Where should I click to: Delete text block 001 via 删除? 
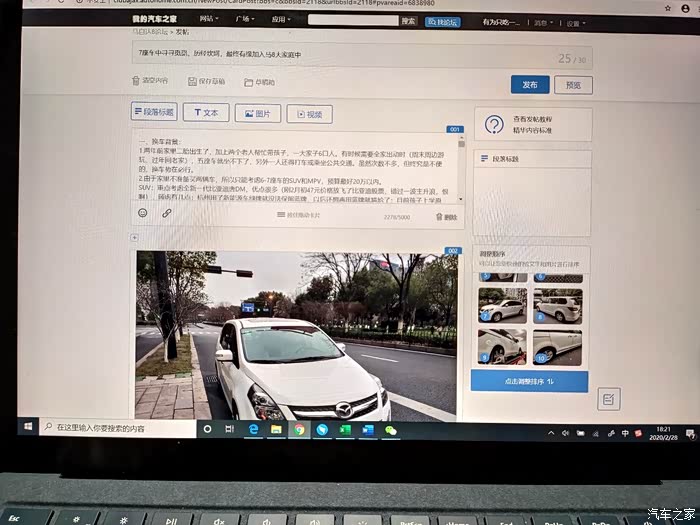pyautogui.click(x=446, y=217)
